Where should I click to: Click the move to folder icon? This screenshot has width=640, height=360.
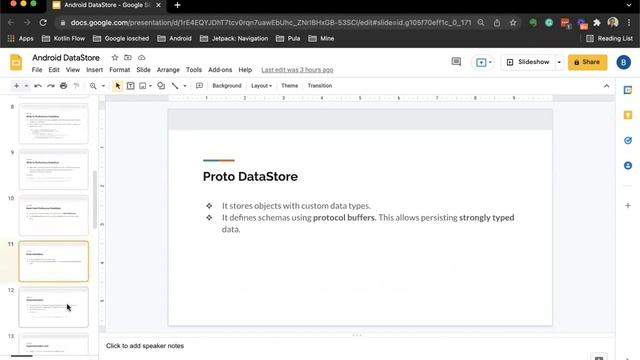coord(128,58)
